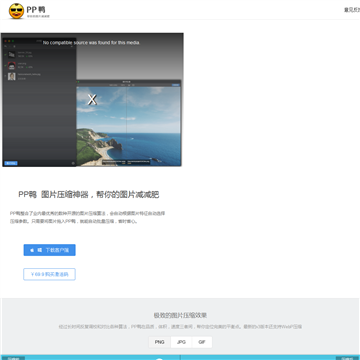Switch to the JPG tab
Screen dimensions: 360x360
(181, 342)
